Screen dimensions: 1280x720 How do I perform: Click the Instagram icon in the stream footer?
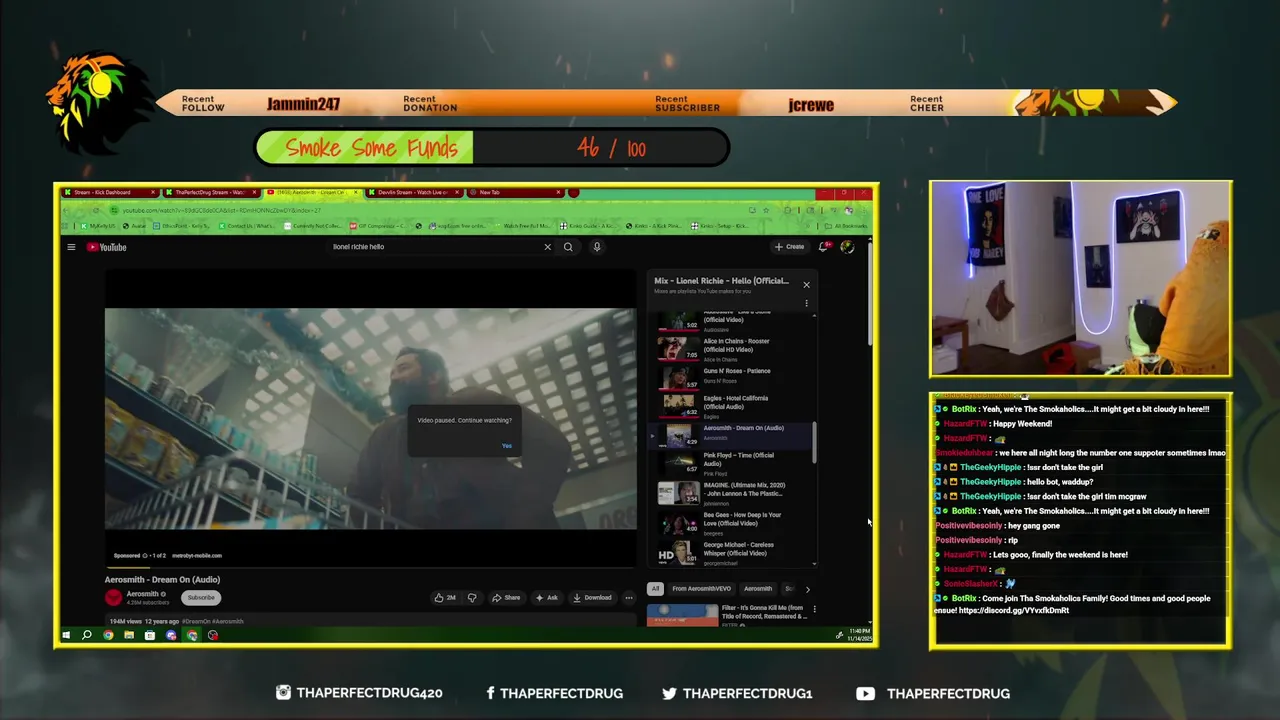click(283, 693)
